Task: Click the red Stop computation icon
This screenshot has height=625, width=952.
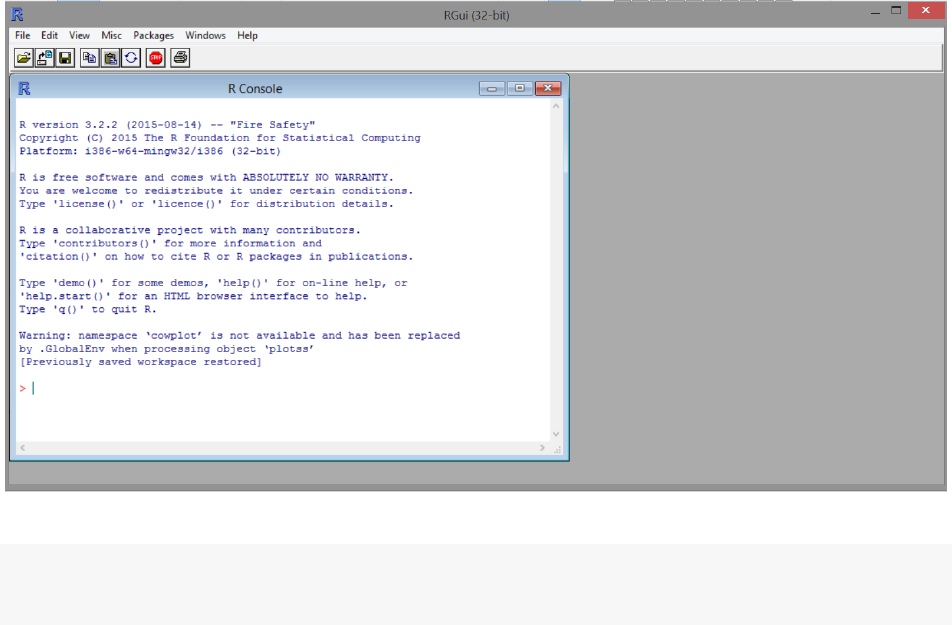Action: (x=155, y=58)
